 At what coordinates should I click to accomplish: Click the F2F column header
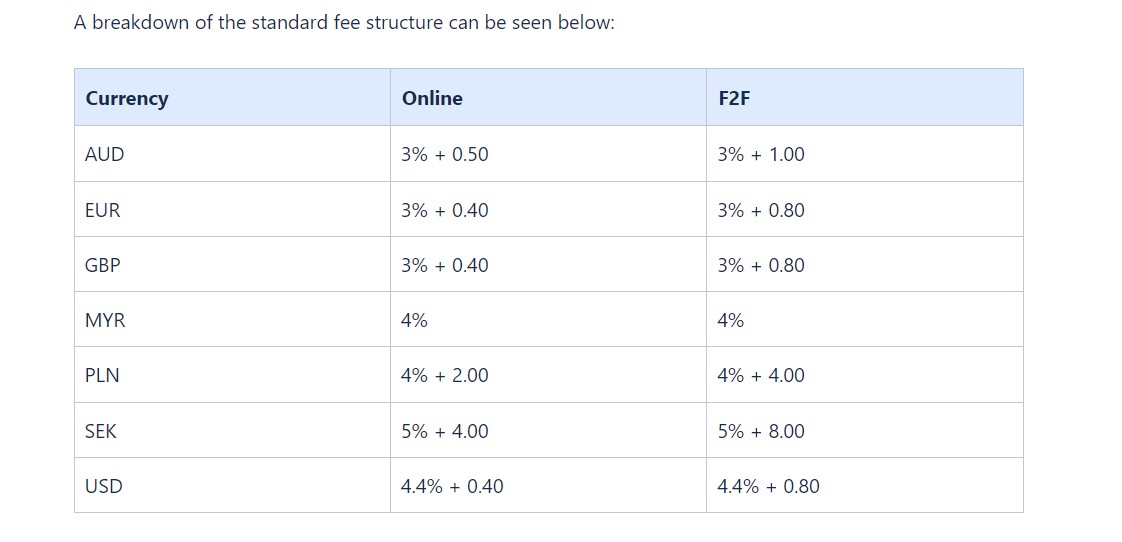pos(864,97)
